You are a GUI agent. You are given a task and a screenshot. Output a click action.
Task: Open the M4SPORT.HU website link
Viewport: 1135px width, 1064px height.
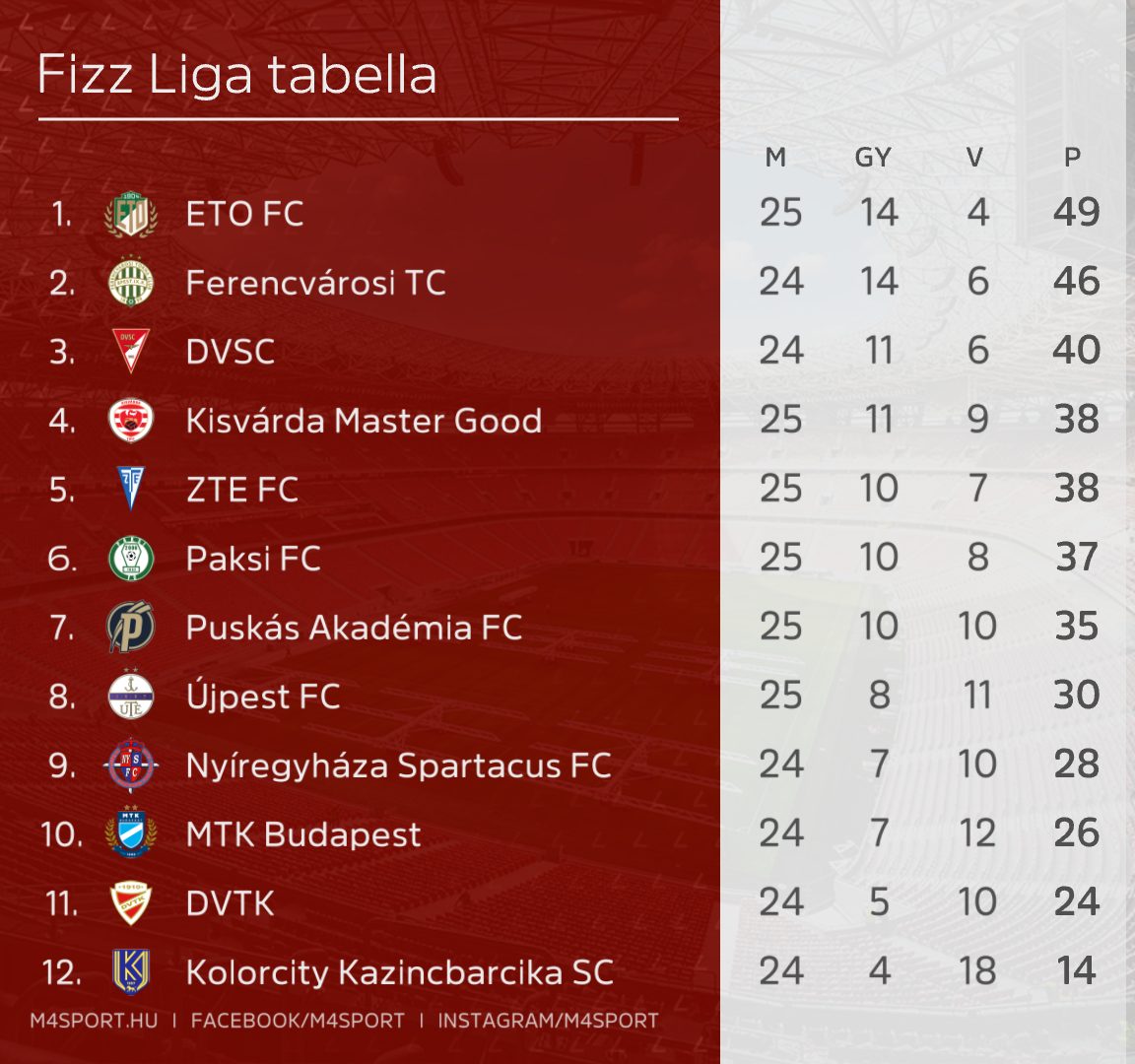[x=94, y=1021]
